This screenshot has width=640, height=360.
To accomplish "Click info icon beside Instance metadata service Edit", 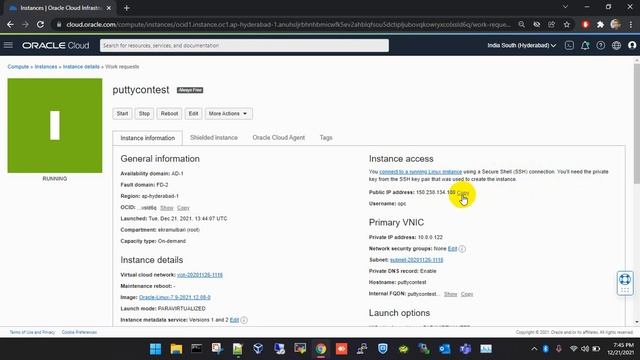I will [244, 320].
